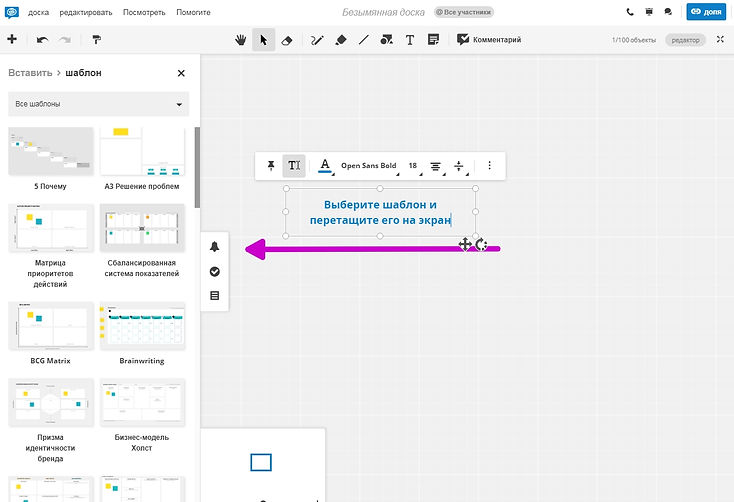Close the template panel

[181, 73]
